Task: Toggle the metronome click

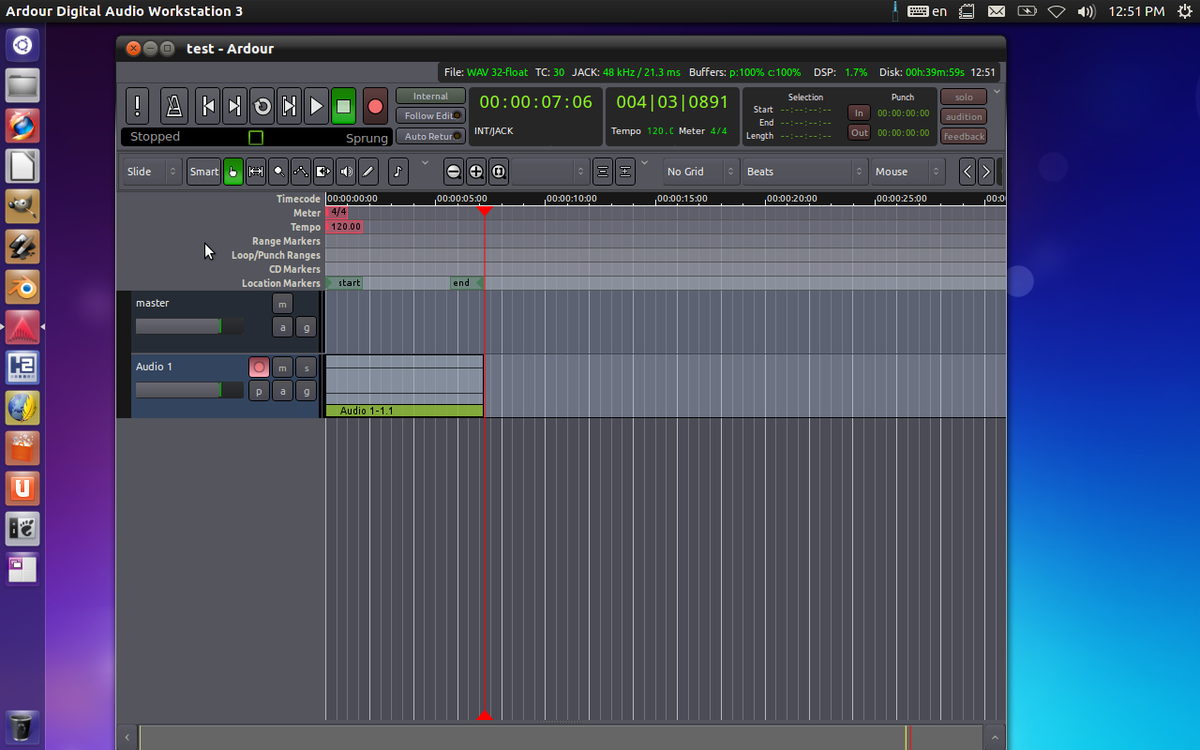Action: (x=174, y=105)
